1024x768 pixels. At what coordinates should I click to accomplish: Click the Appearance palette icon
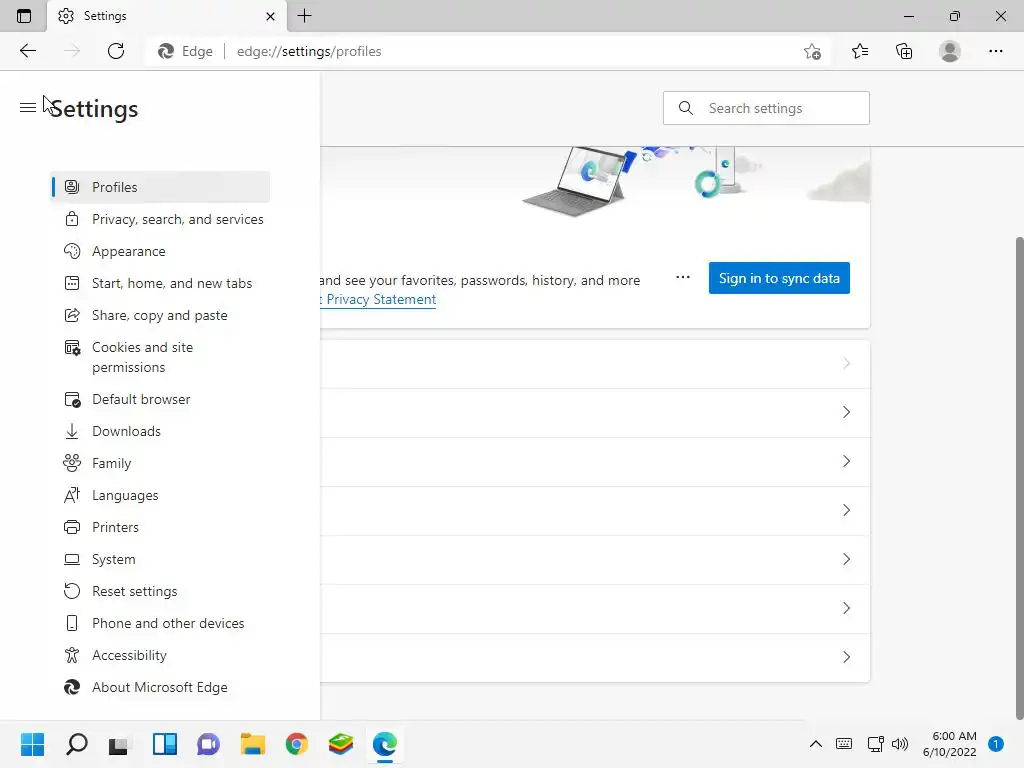tap(72, 251)
